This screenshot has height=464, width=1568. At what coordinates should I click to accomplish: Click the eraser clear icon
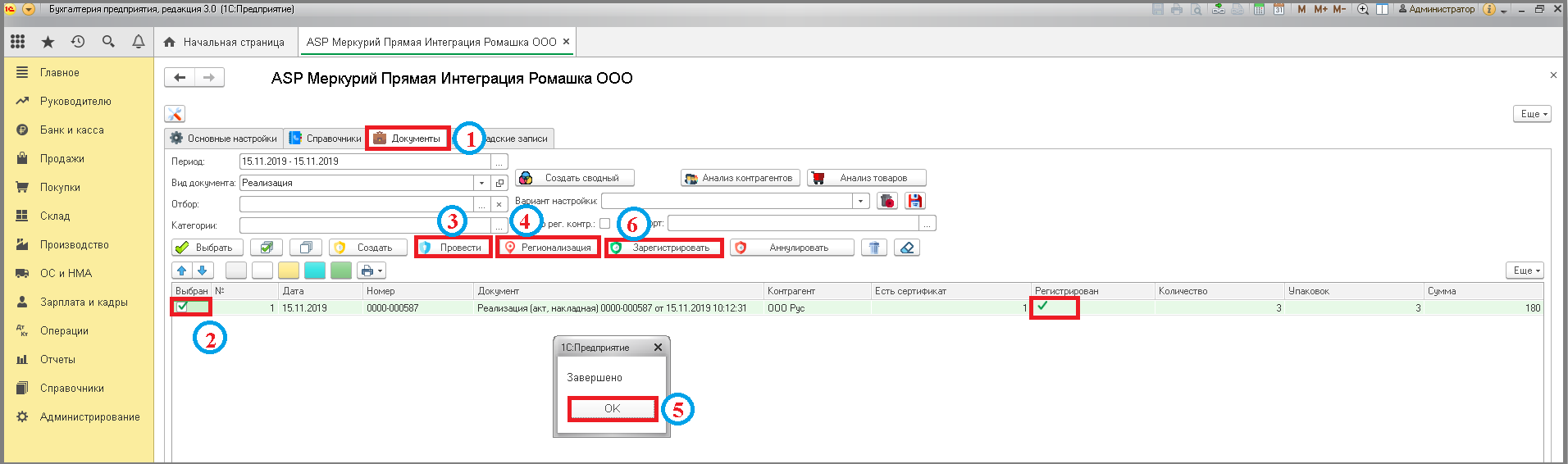pos(906,248)
